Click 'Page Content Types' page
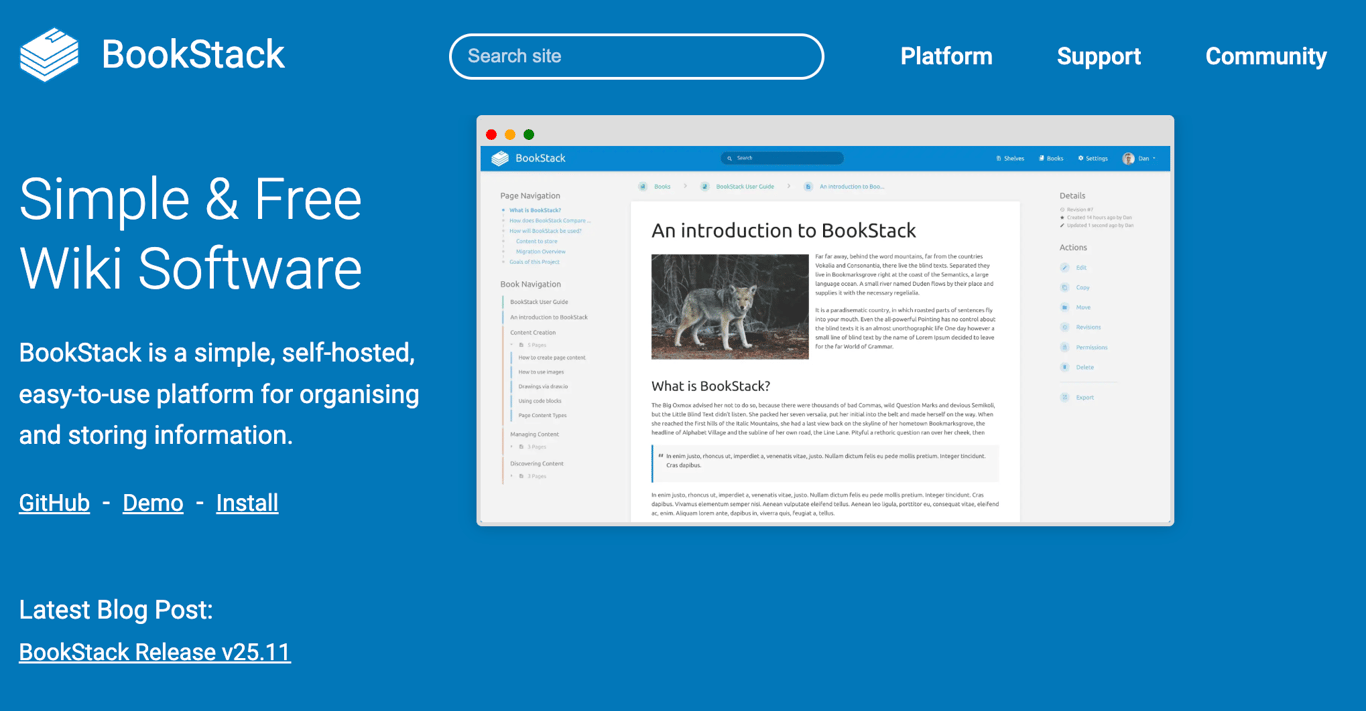Image resolution: width=1366 pixels, height=711 pixels. point(542,415)
